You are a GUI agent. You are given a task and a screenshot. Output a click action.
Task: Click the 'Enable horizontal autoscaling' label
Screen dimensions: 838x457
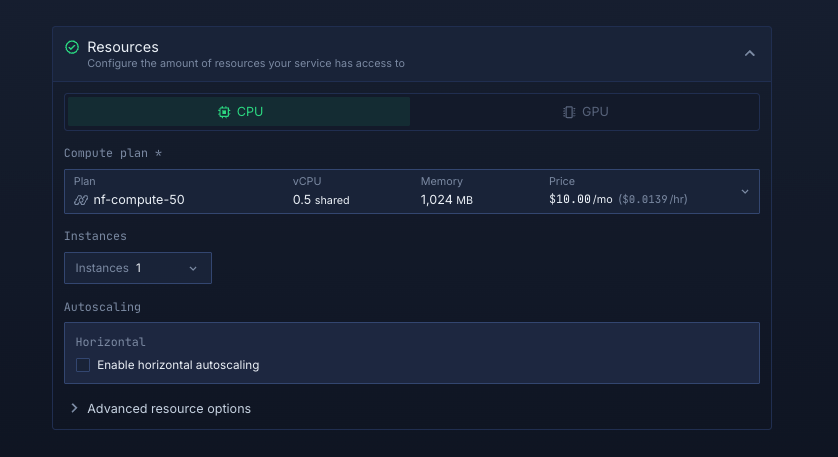178,365
